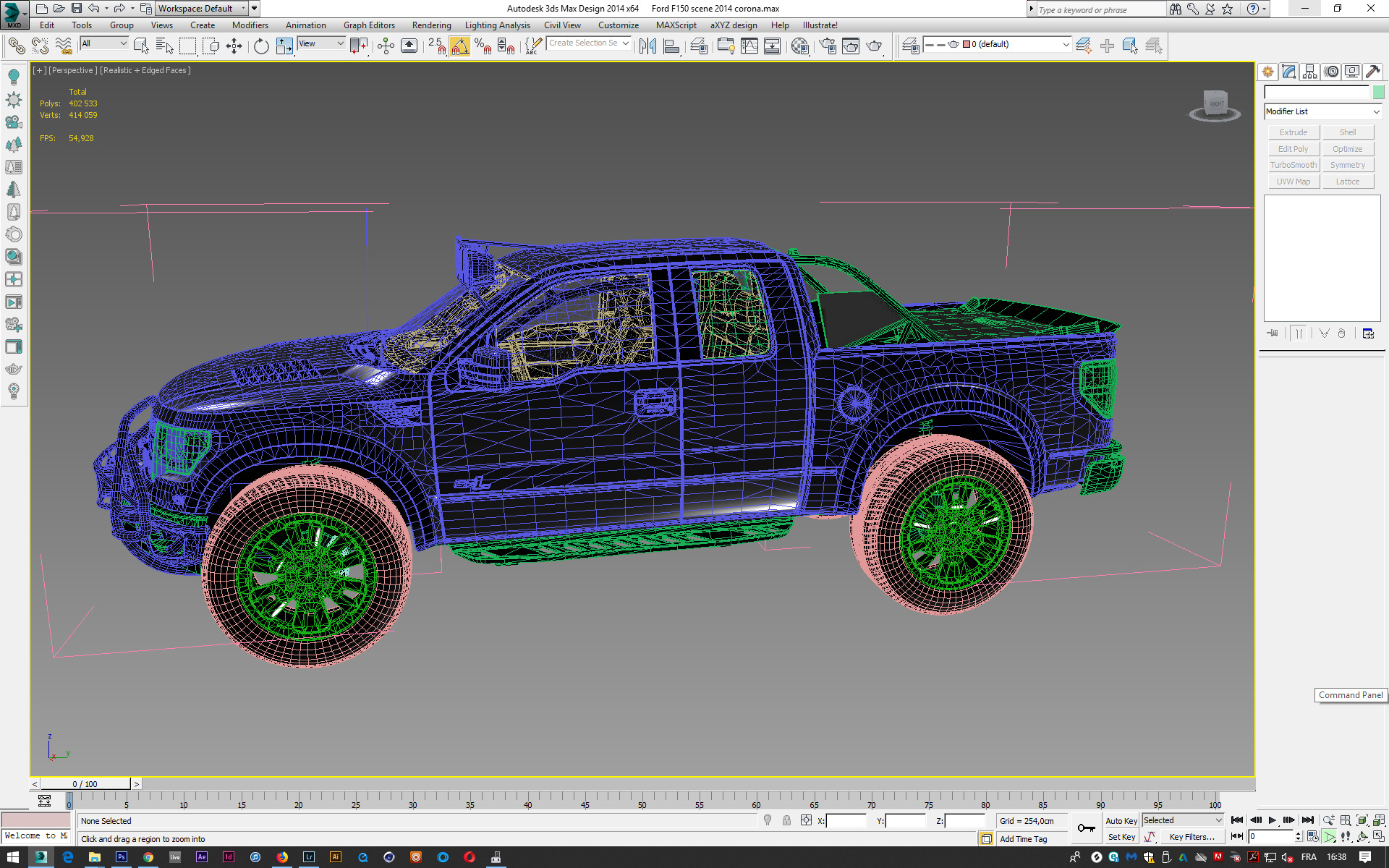Toggle the 2.5D Snaps button
The image size is (1389, 868).
point(437,46)
